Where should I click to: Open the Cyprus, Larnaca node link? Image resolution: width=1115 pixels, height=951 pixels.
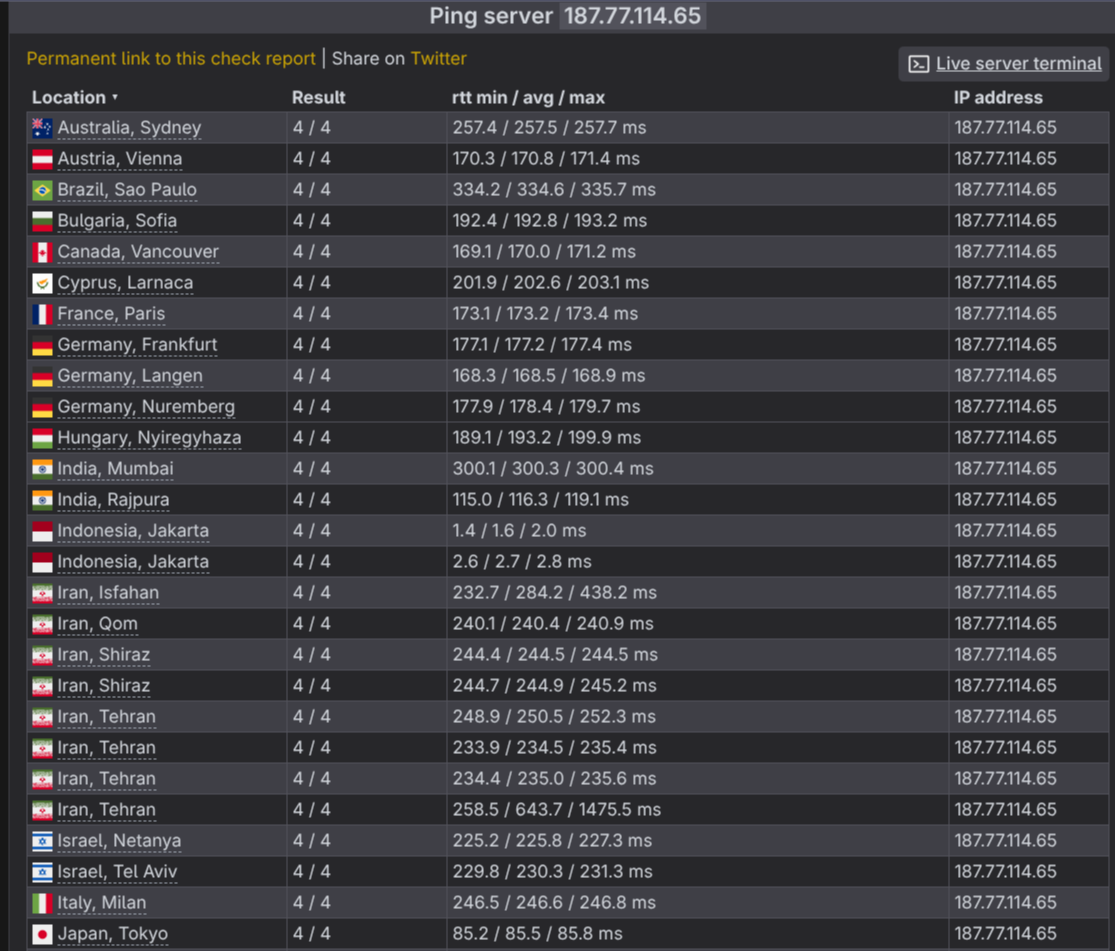(125, 283)
